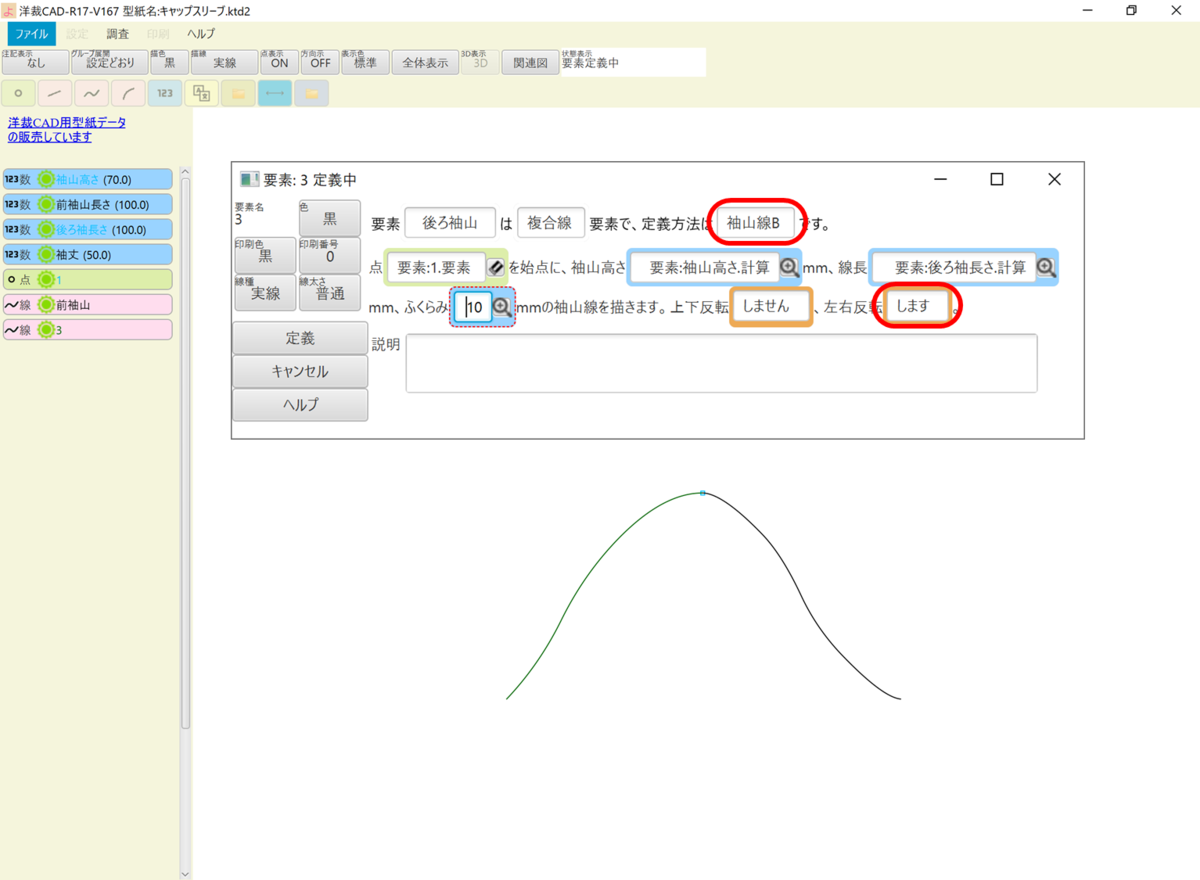Screen dimensions: 1200x880
Task: Open the ヘルプ menu in the menu bar
Action: pos(201,33)
